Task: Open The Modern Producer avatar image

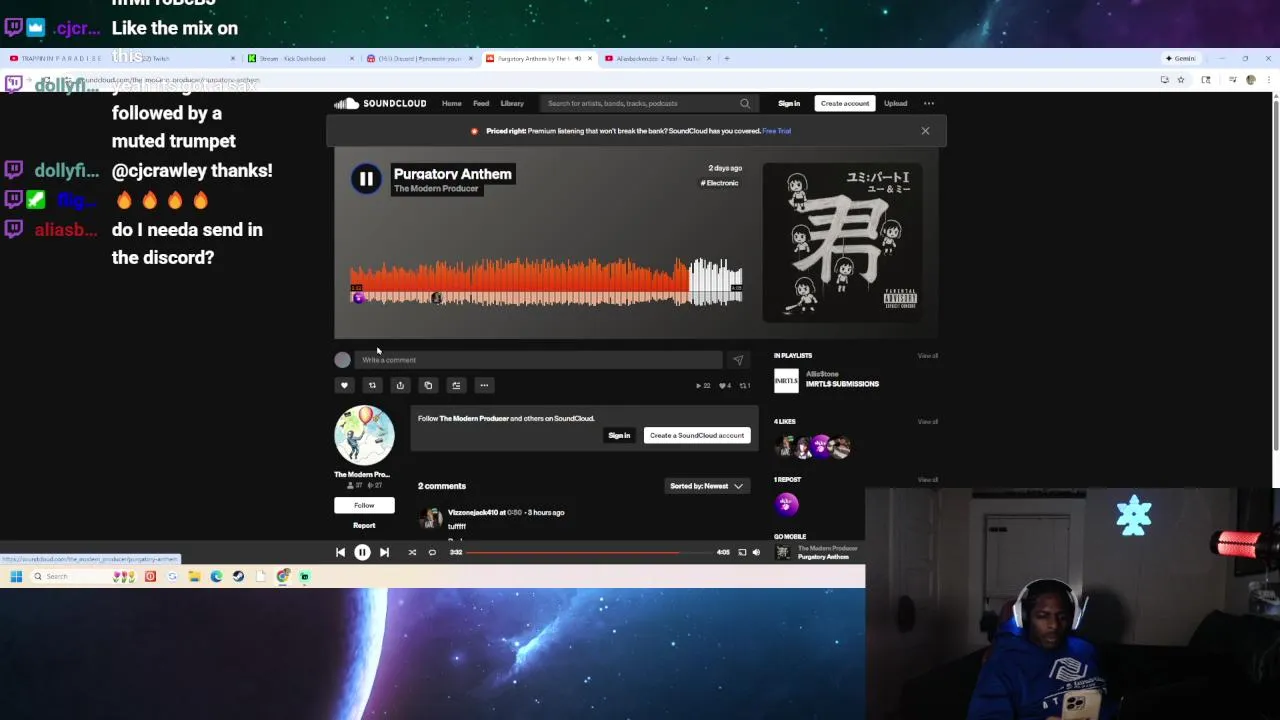Action: click(x=364, y=435)
